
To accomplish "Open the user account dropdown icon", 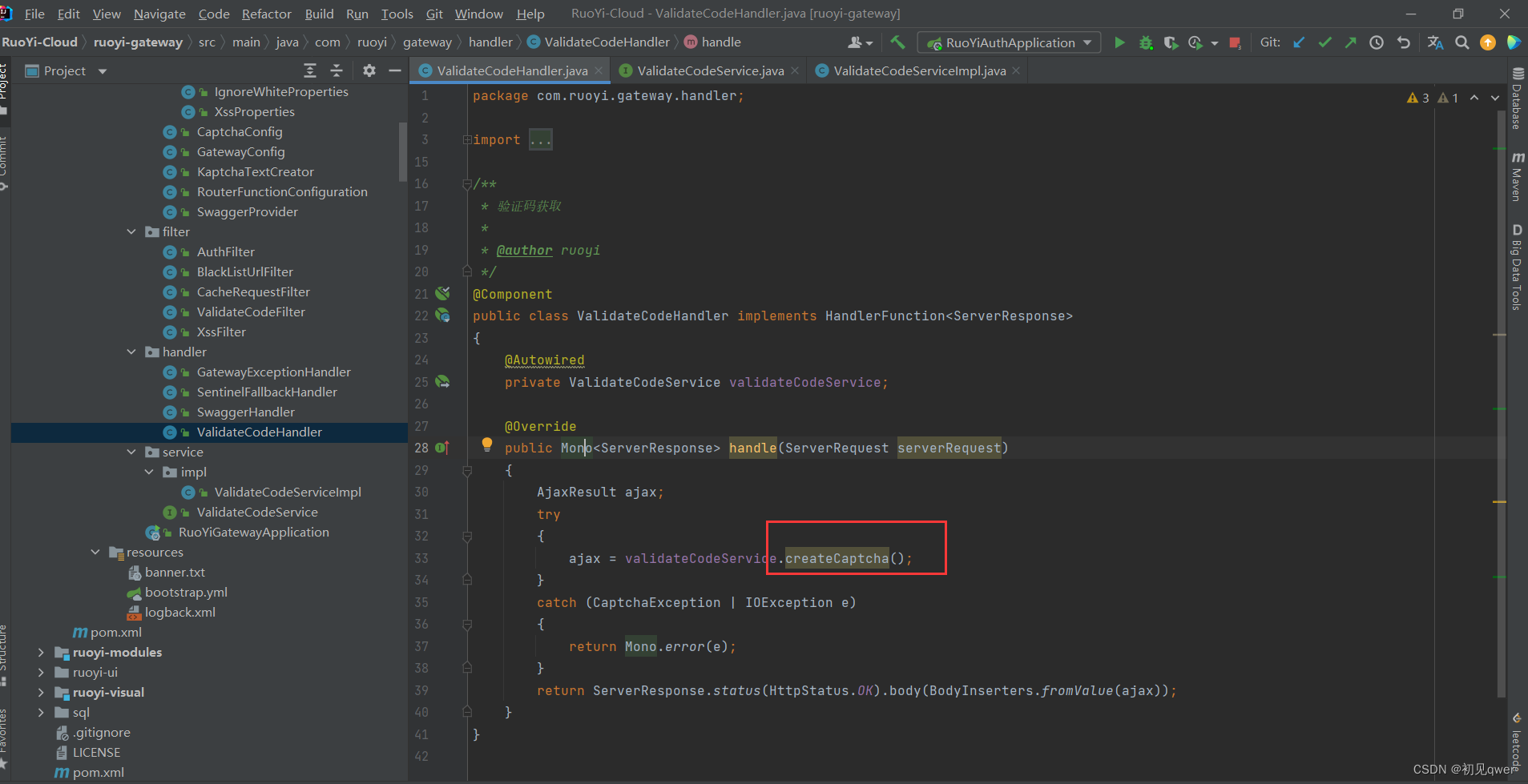I will (860, 42).
